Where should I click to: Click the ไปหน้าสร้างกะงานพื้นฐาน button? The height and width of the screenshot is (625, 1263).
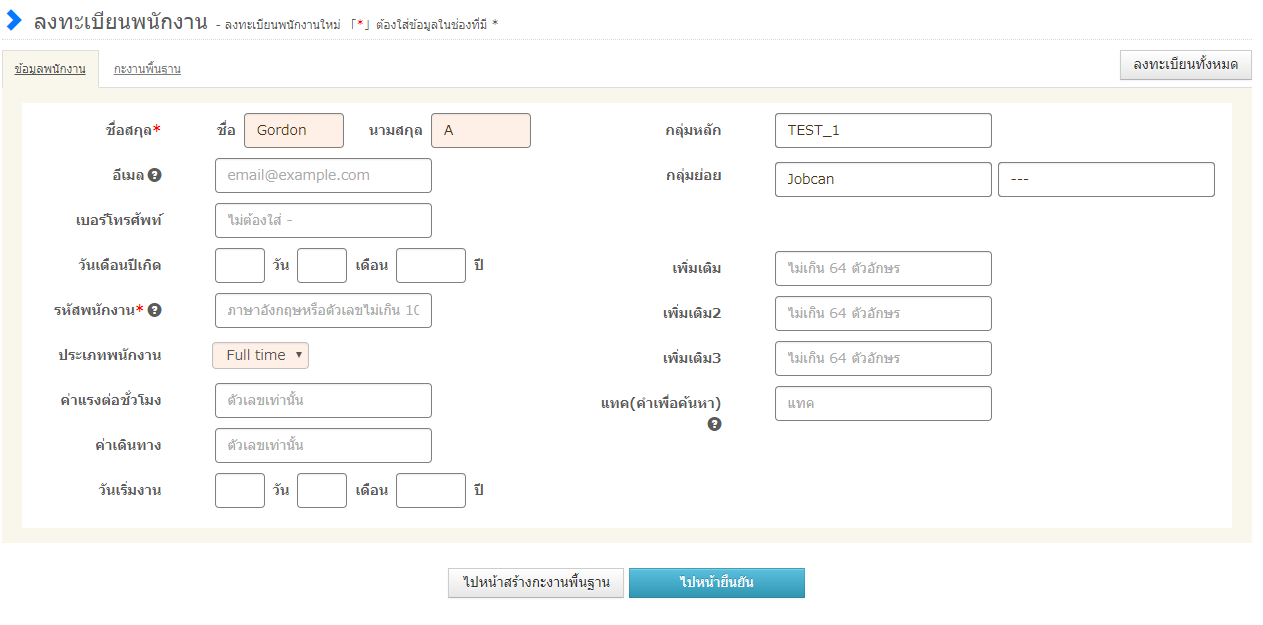click(536, 583)
